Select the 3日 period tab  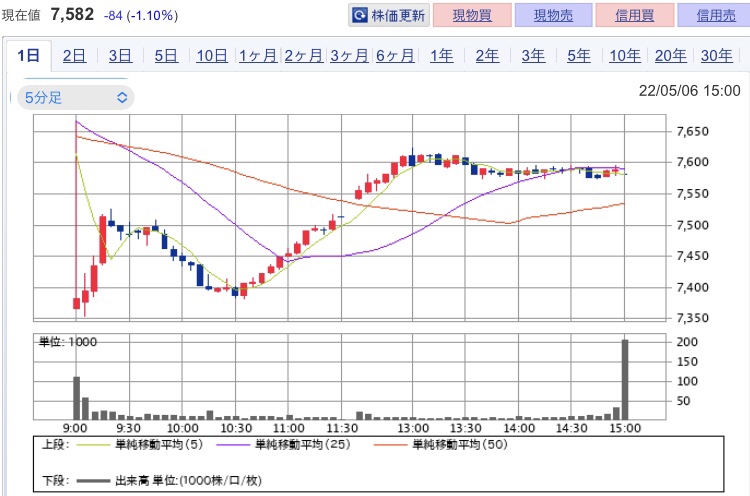(x=120, y=56)
